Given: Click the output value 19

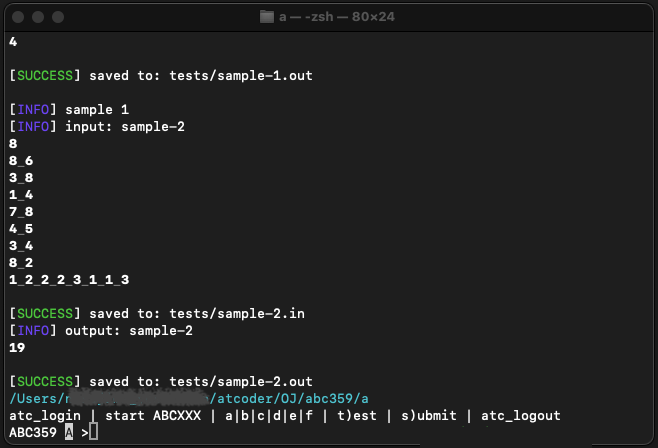Looking at the screenshot, I should click(17, 347).
